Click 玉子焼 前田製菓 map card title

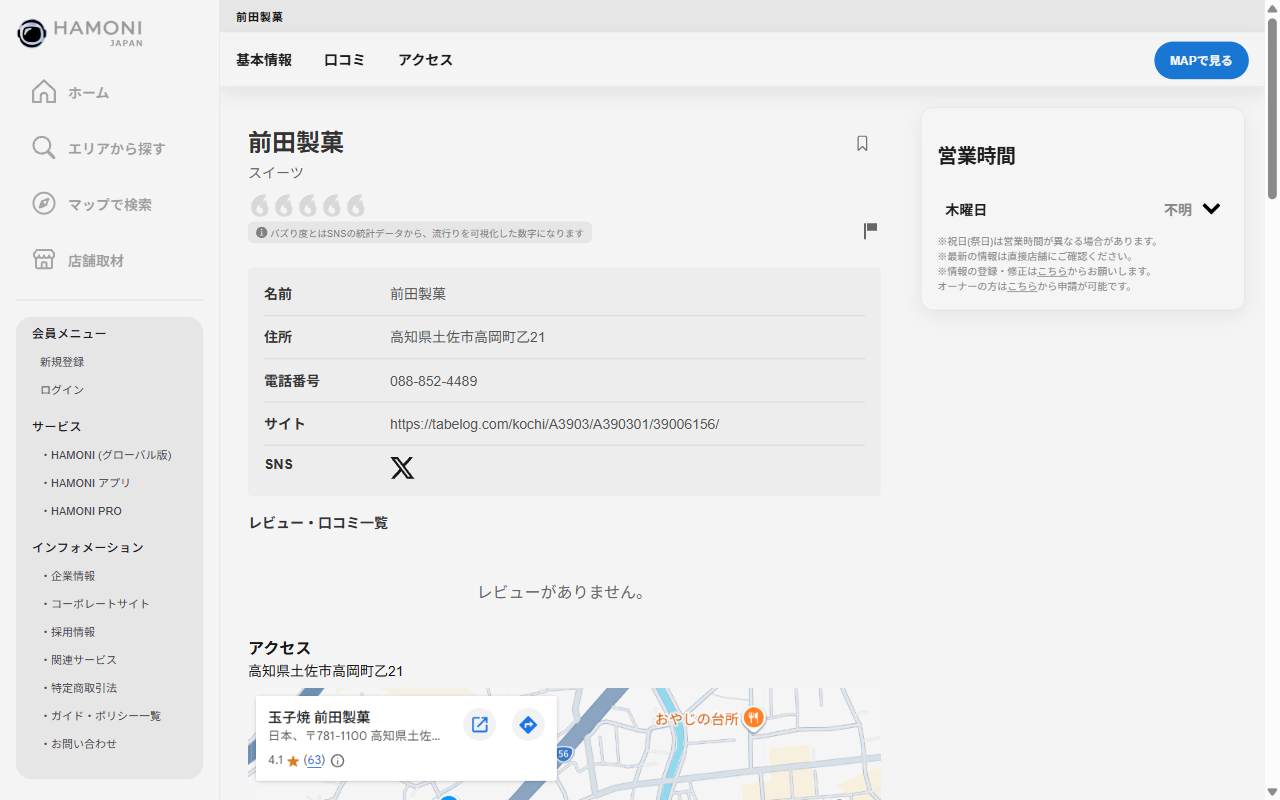pos(319,717)
